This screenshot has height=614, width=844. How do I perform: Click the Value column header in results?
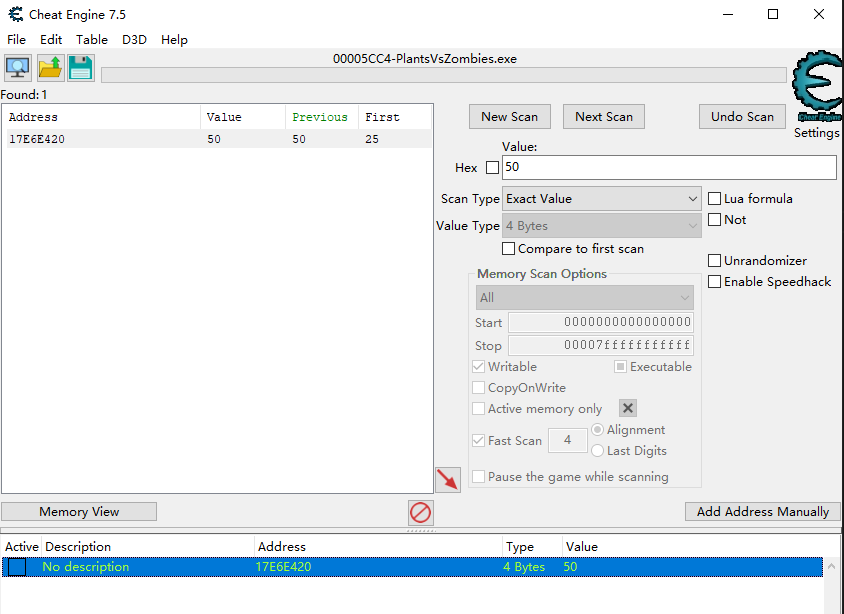243,117
